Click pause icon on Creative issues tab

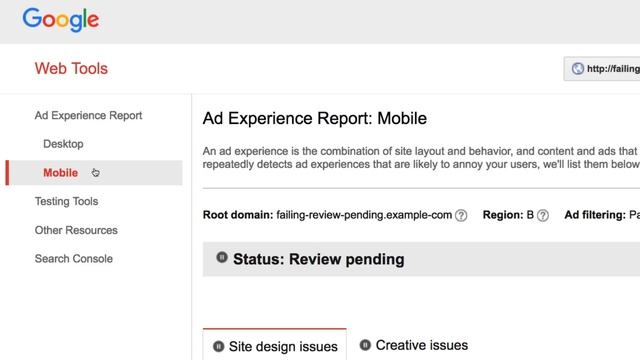(365, 345)
